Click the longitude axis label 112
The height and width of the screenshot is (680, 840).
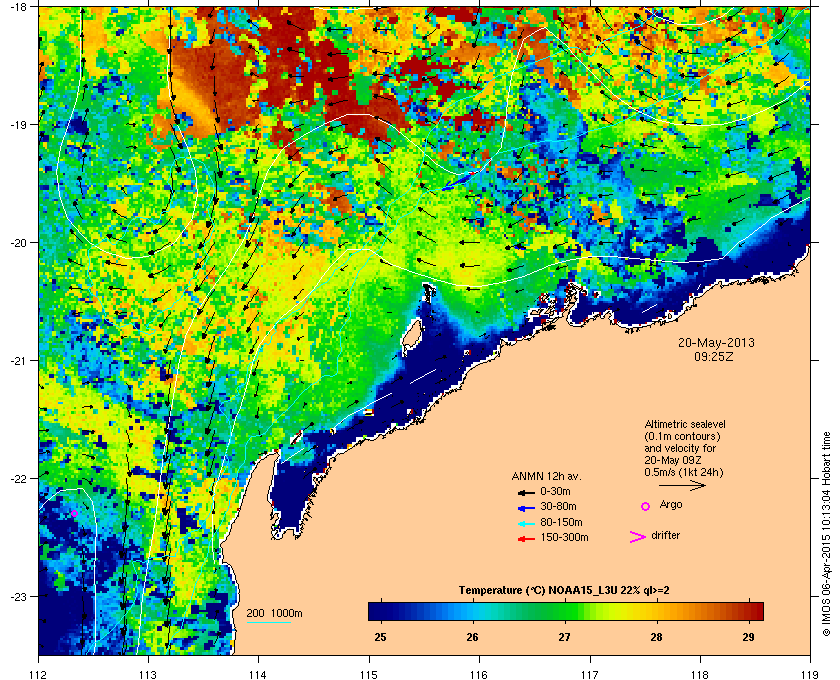point(39,675)
